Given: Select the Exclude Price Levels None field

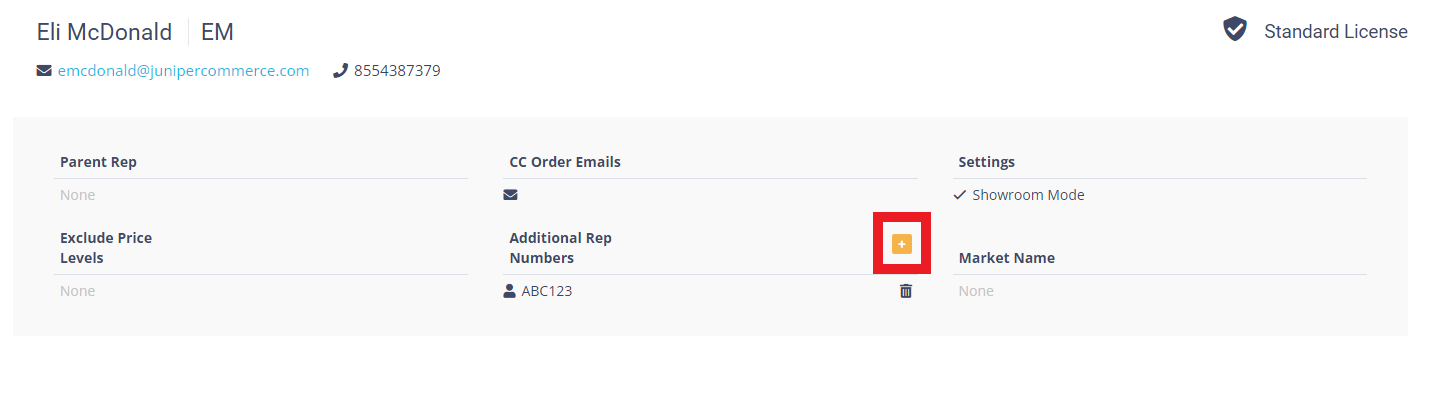Looking at the screenshot, I should (x=264, y=291).
